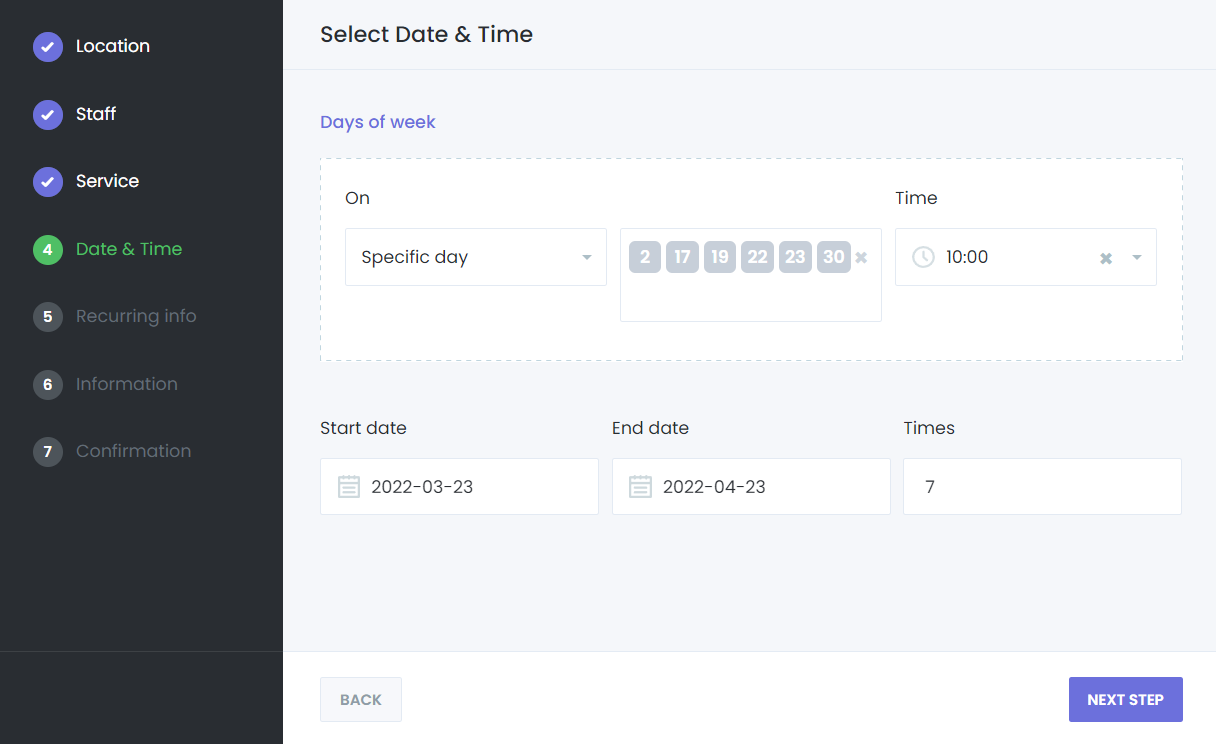Click the Start date calendar icon
This screenshot has width=1216, height=744.
point(348,487)
